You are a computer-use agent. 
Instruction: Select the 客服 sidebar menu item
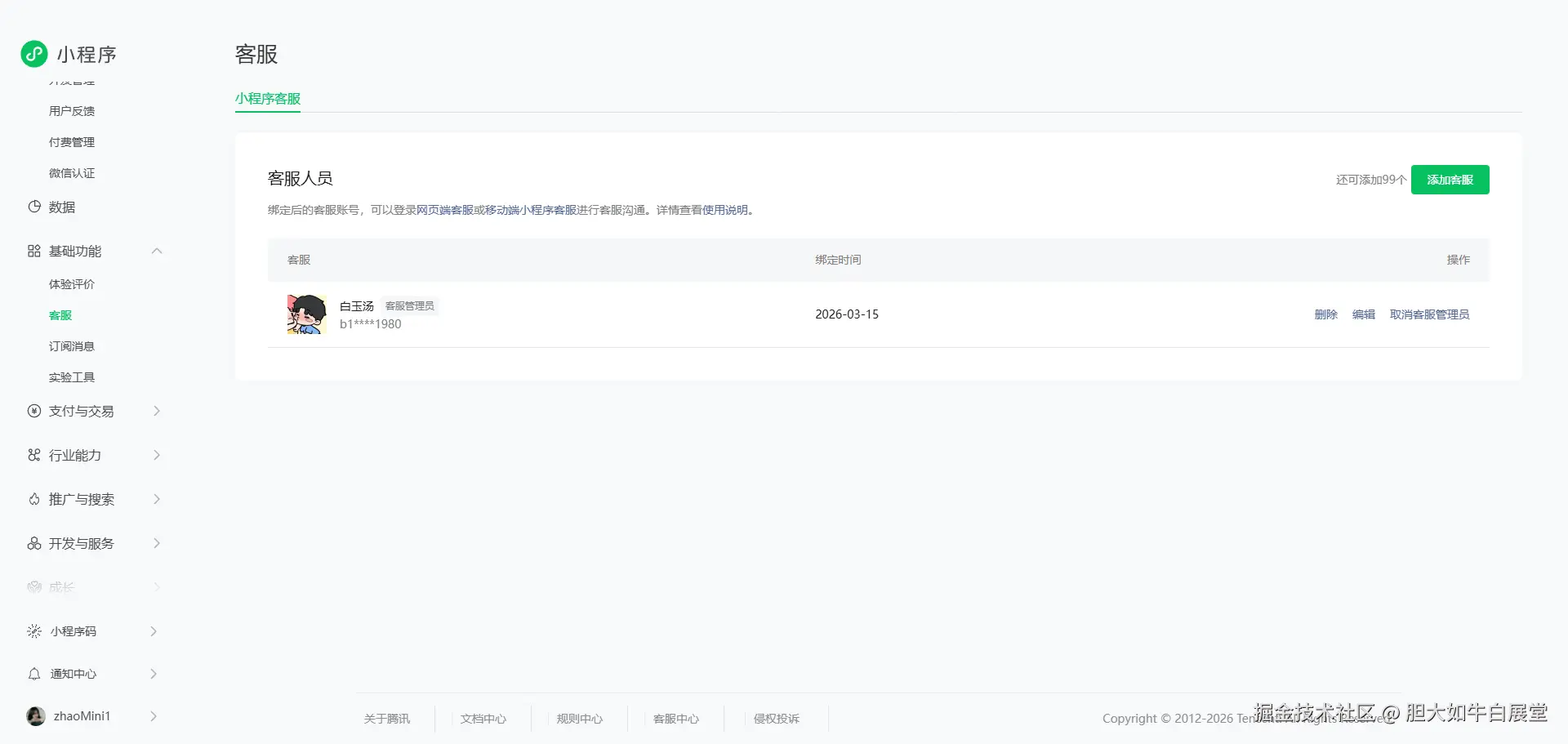click(60, 315)
